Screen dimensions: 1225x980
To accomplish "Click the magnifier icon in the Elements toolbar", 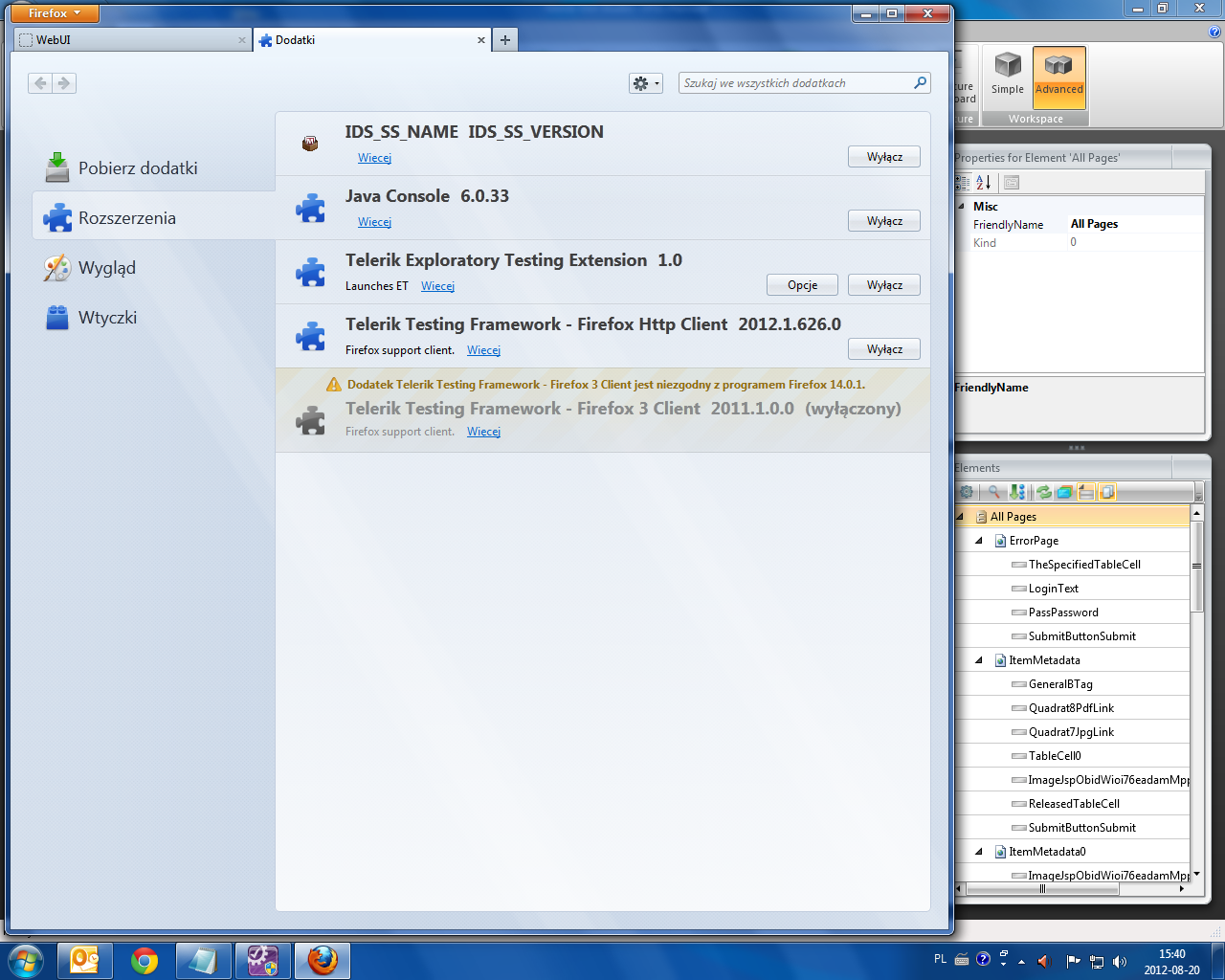I will tap(994, 492).
